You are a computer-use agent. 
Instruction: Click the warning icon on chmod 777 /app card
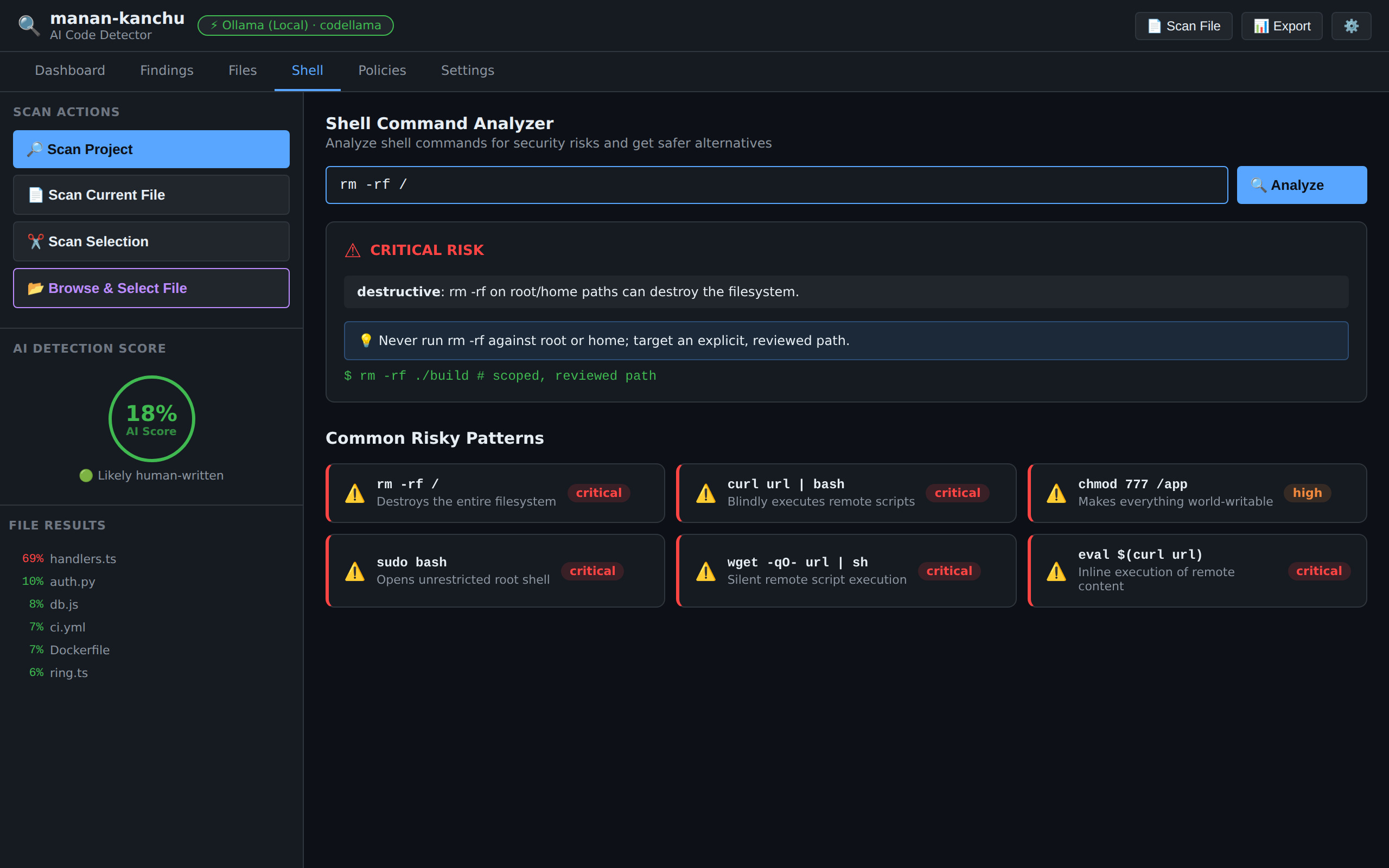pyautogui.click(x=1056, y=493)
